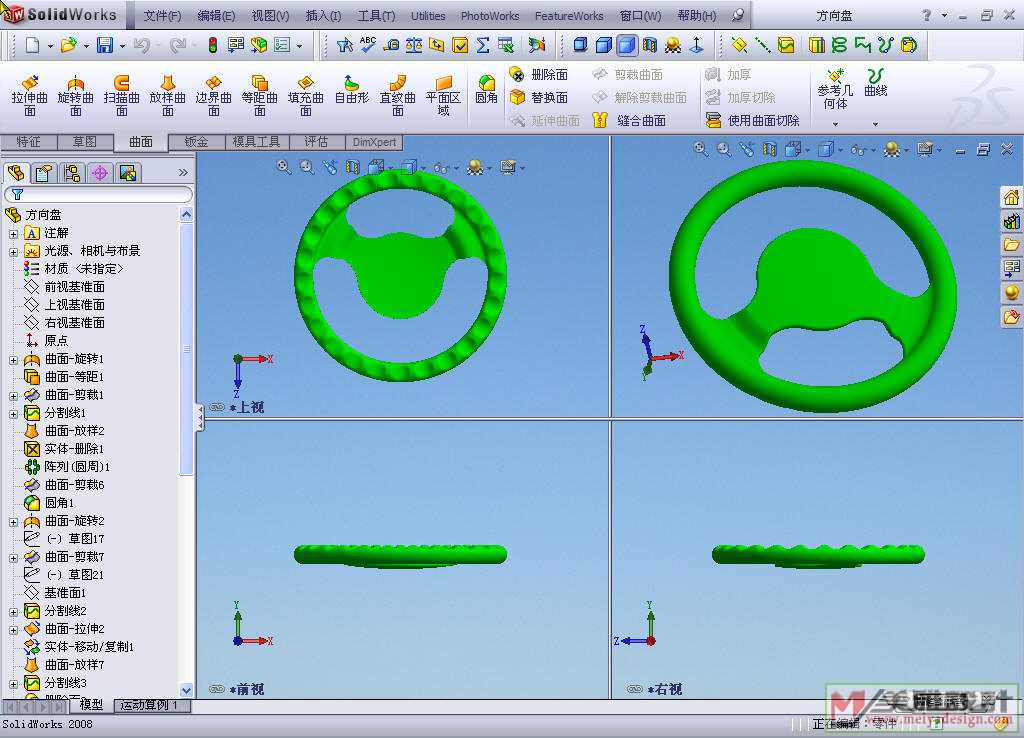The width and height of the screenshot is (1024, 738).
Task: Switch to the 运动算例 1 bottom tab
Action: [x=151, y=705]
